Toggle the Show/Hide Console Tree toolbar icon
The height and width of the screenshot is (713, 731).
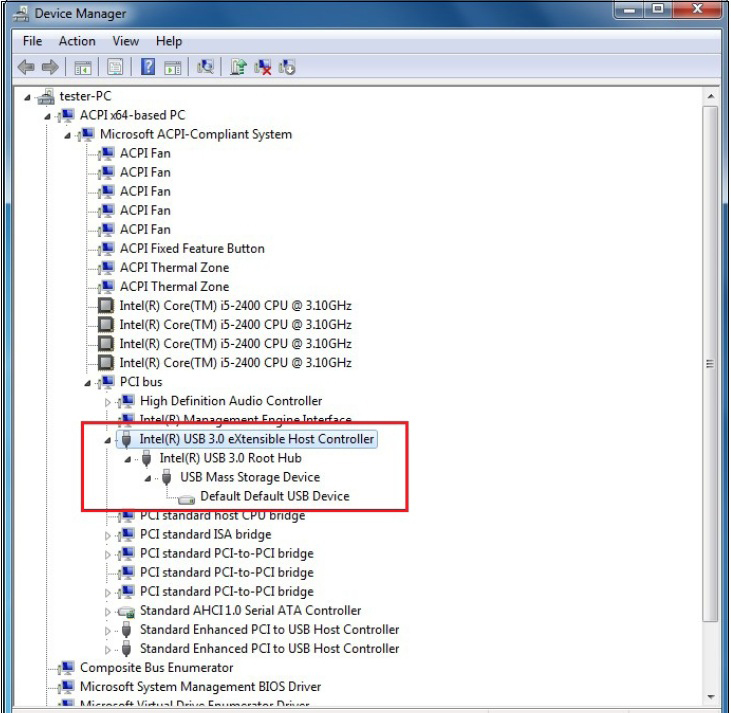(83, 68)
